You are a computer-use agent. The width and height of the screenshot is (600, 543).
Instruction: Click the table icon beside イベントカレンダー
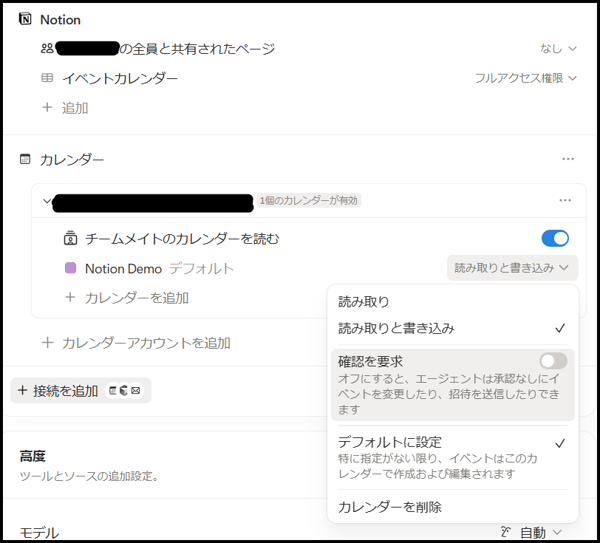47,78
